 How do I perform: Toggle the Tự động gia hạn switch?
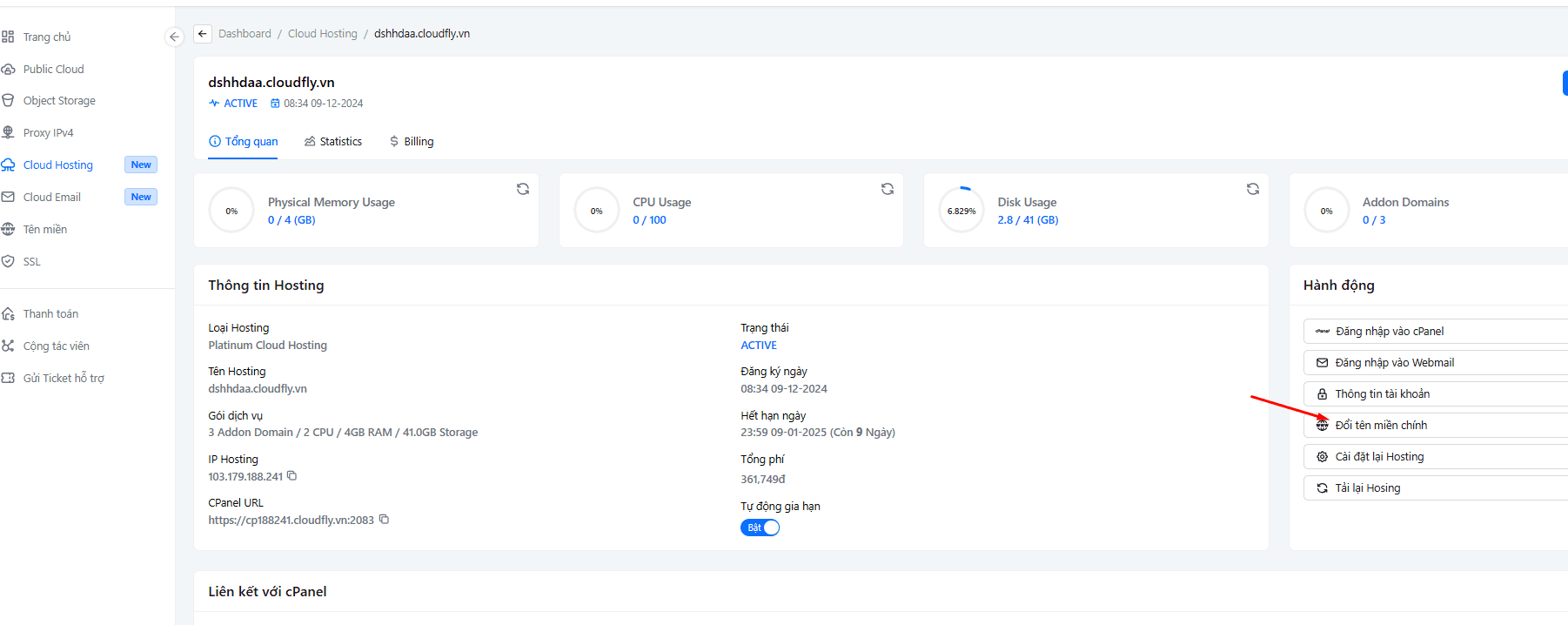(x=760, y=528)
